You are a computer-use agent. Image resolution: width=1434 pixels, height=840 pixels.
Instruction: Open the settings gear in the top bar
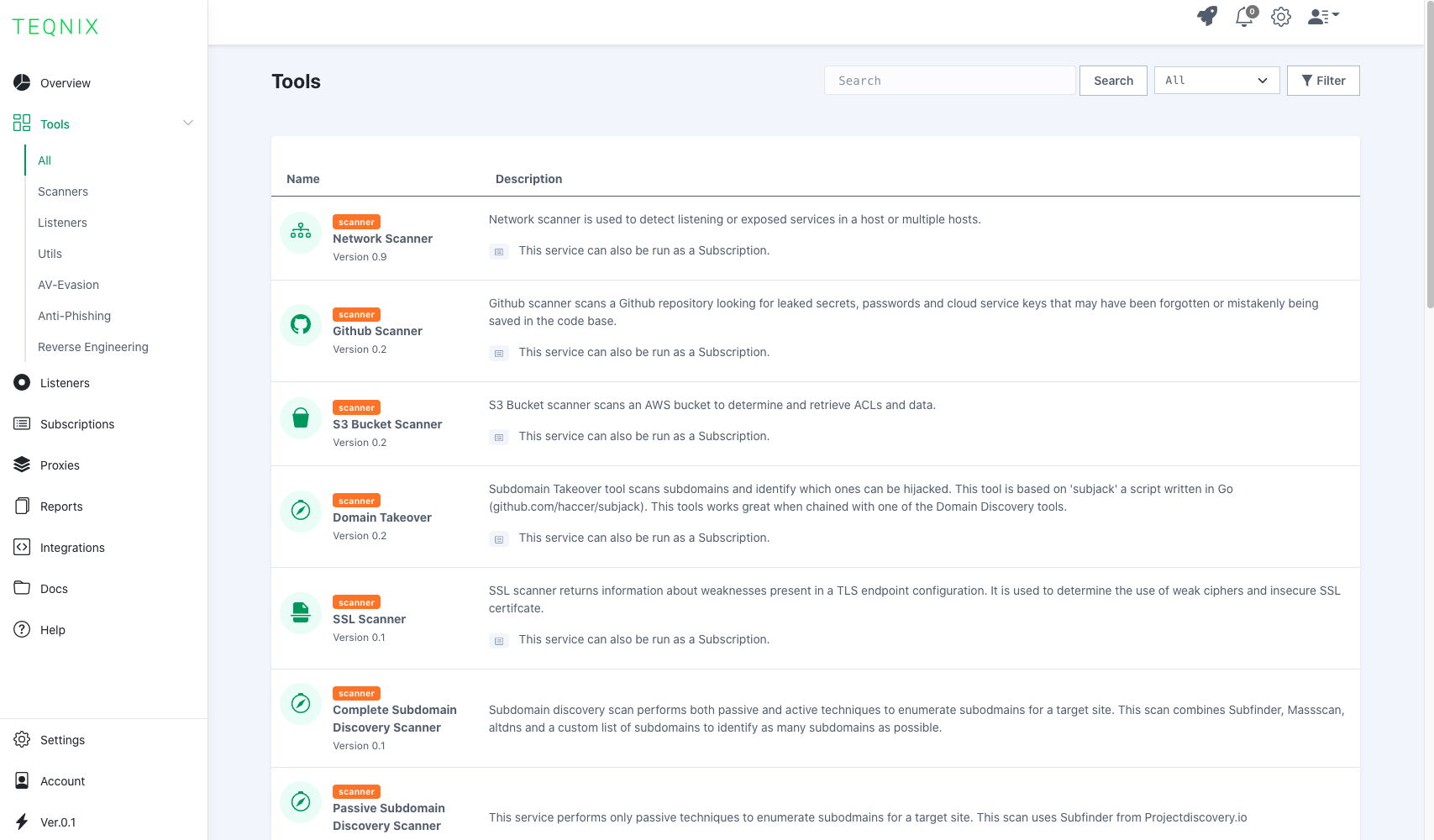[x=1280, y=16]
